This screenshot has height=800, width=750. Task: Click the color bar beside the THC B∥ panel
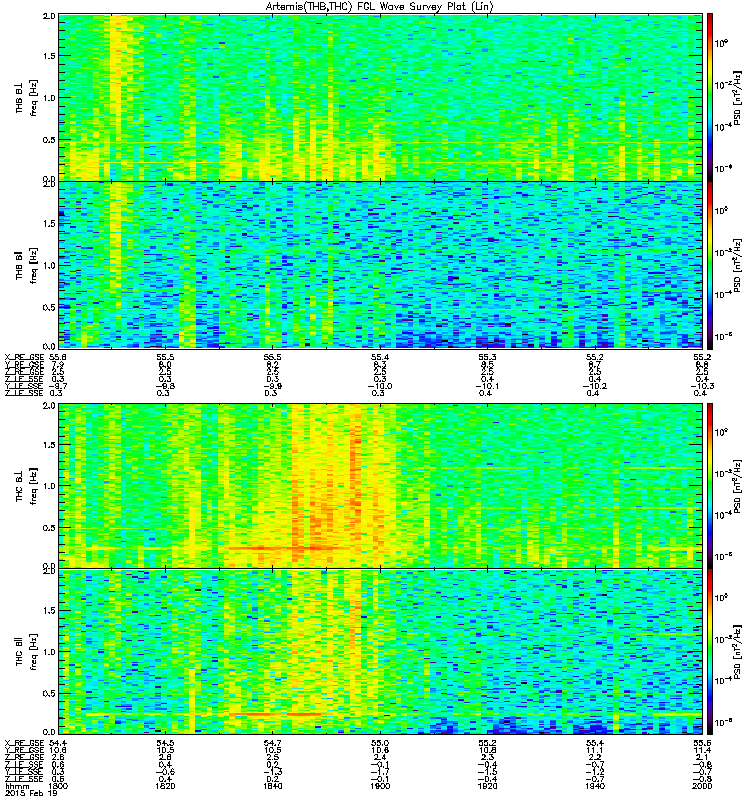click(x=709, y=652)
